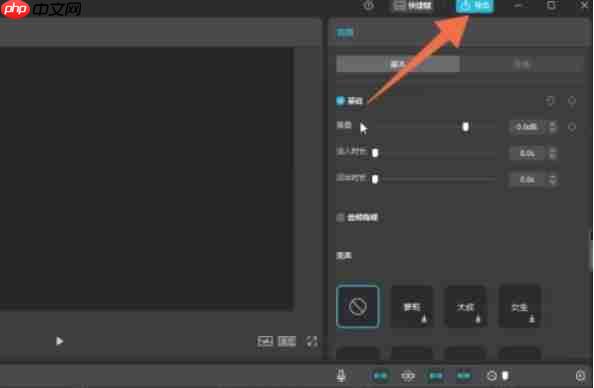Image resolution: width=594 pixels, height=388 pixels.
Task: Toggle the 基础 section checkbox
Action: point(340,101)
